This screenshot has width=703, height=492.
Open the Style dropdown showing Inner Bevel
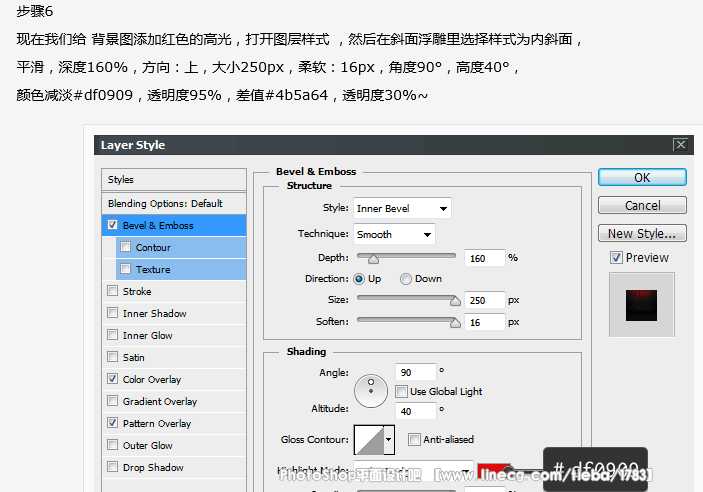pyautogui.click(x=402, y=208)
